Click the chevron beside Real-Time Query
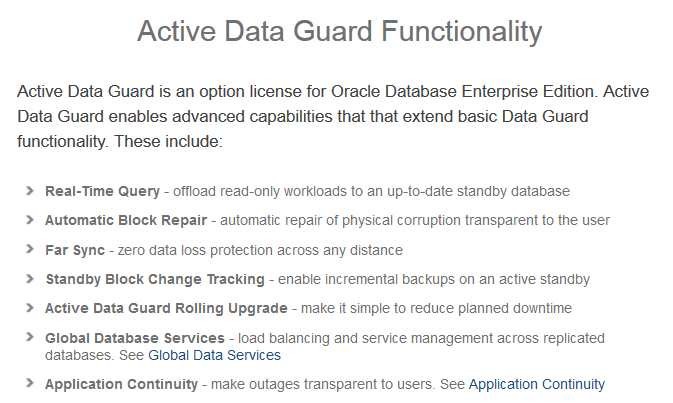Screen dimensions: 673x403 pyautogui.click(x=30, y=191)
